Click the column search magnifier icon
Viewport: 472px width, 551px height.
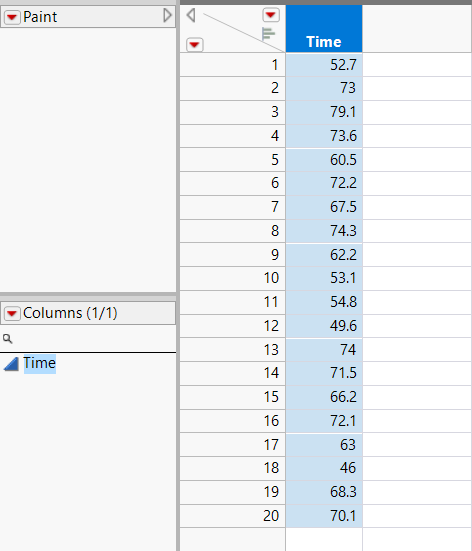[7, 338]
